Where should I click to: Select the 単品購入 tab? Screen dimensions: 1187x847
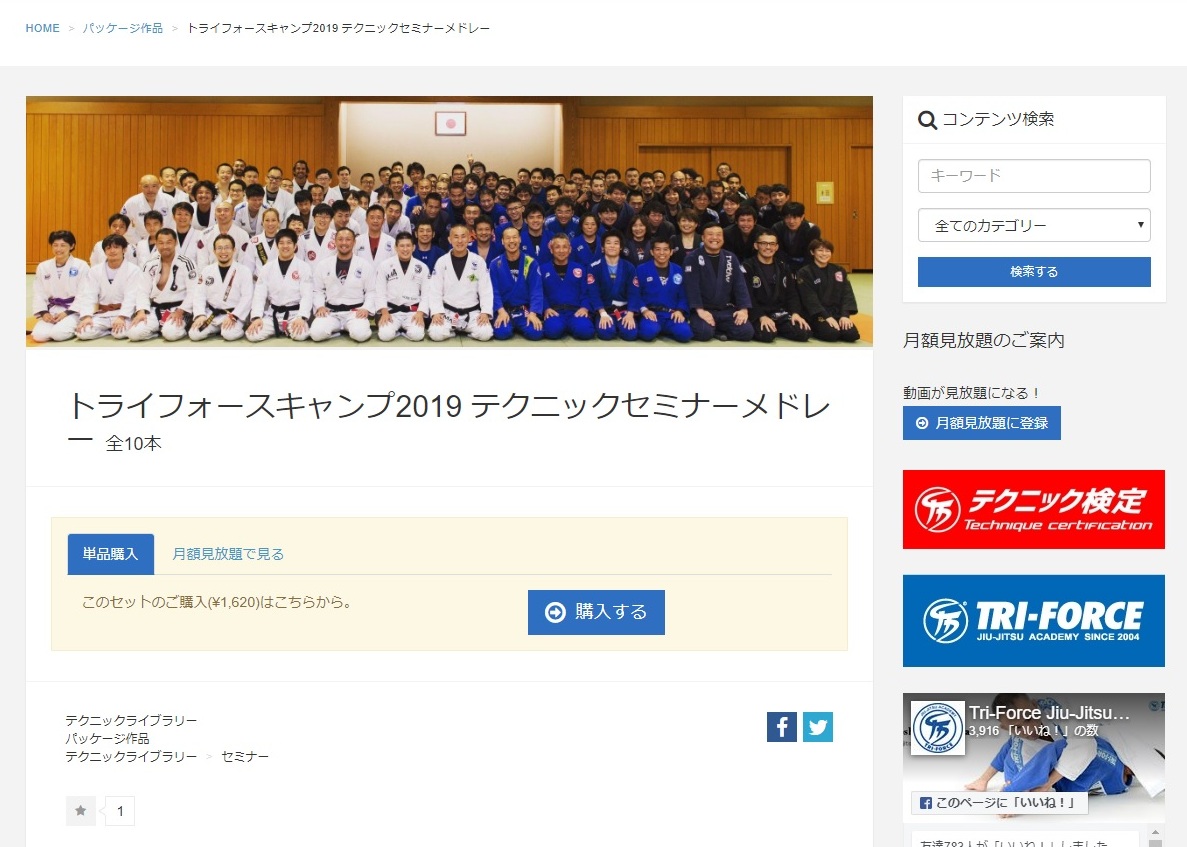coord(111,554)
